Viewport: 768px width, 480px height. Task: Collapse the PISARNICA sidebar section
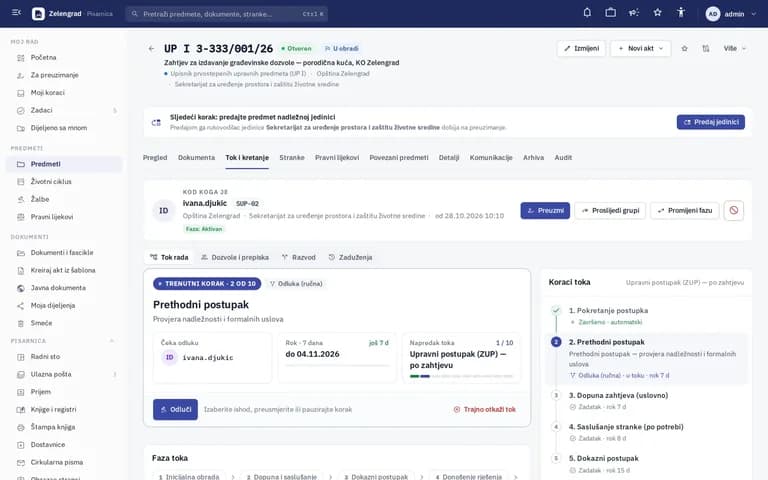point(112,340)
